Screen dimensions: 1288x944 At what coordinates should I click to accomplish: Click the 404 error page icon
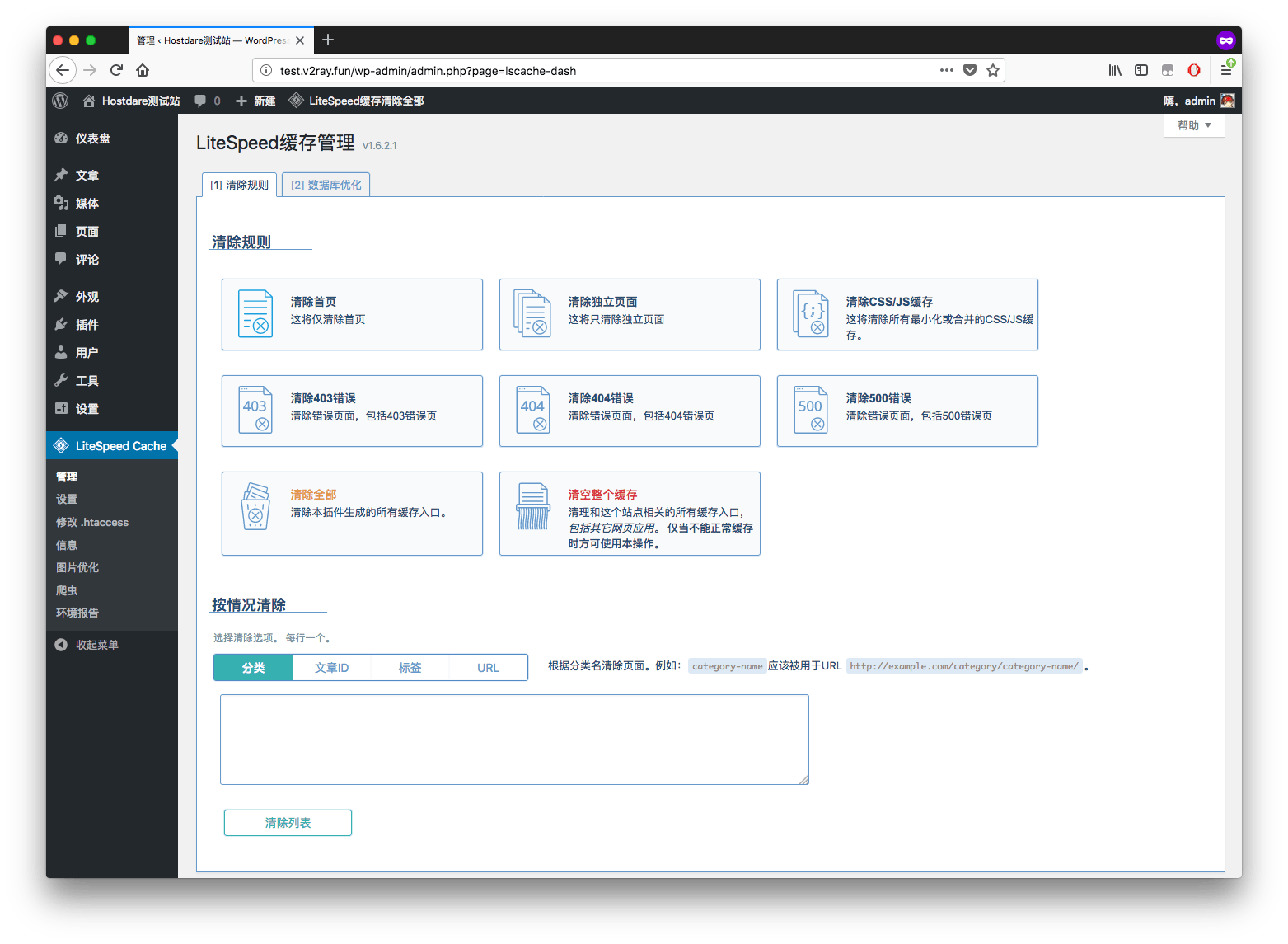(533, 410)
